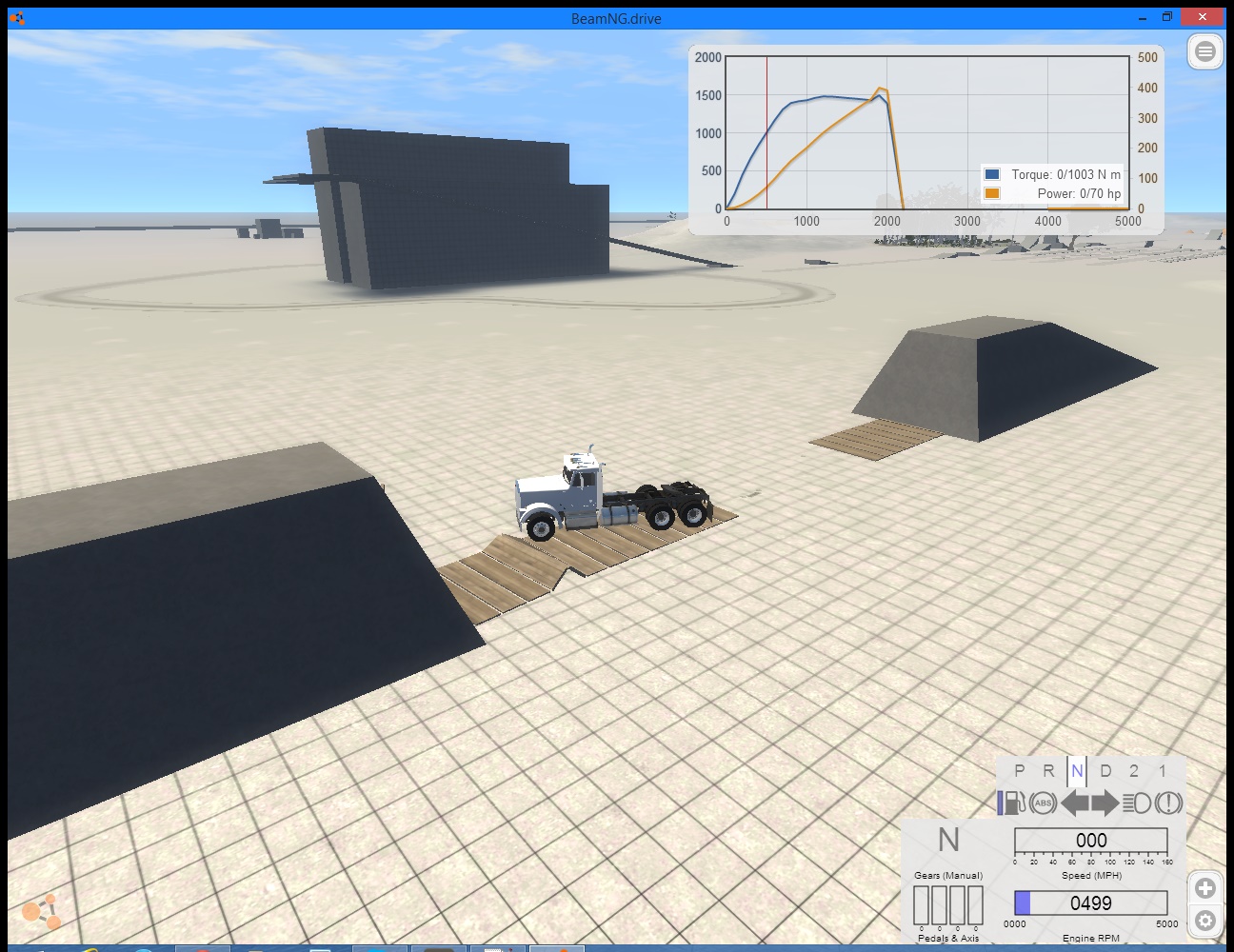Select highlighted N on the gear selector
This screenshot has height=952, width=1234.
(1077, 771)
